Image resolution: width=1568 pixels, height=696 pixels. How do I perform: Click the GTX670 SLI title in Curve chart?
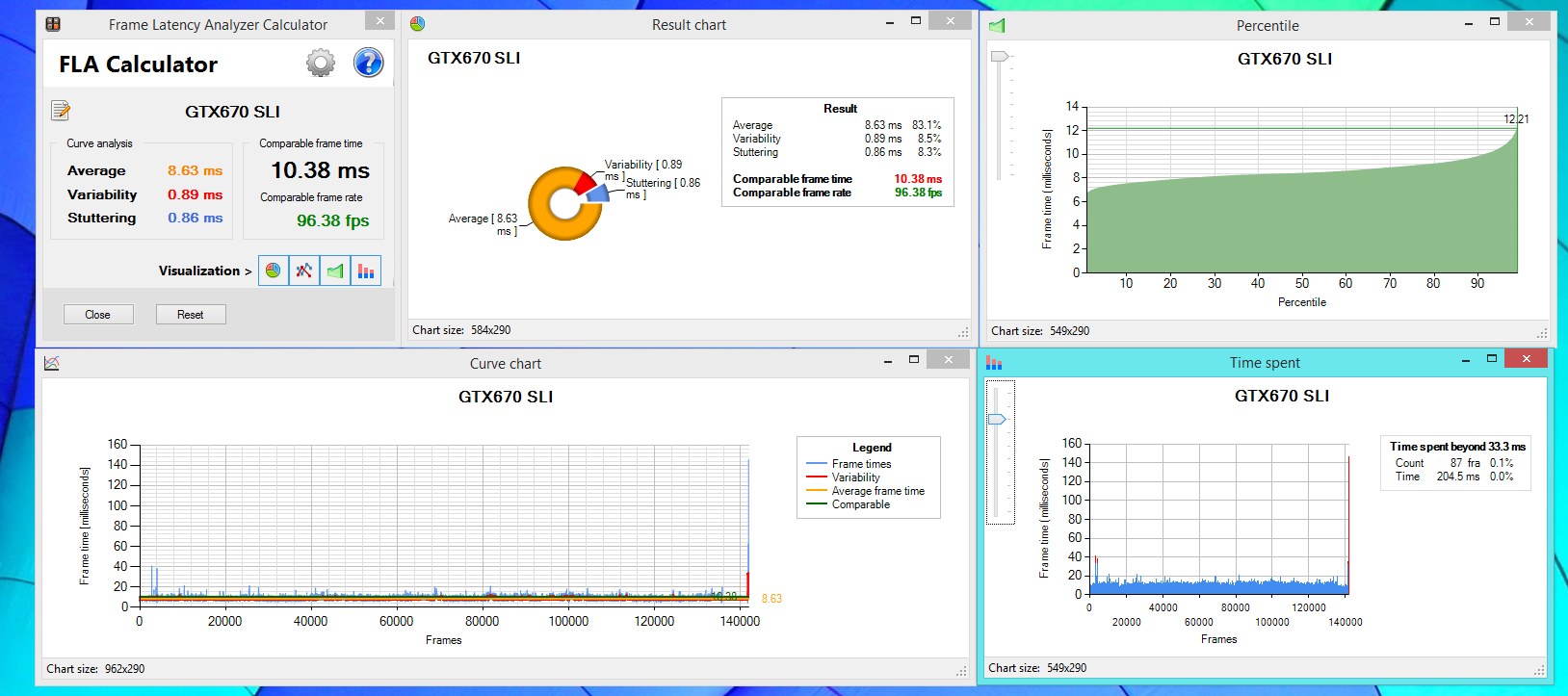(x=506, y=397)
